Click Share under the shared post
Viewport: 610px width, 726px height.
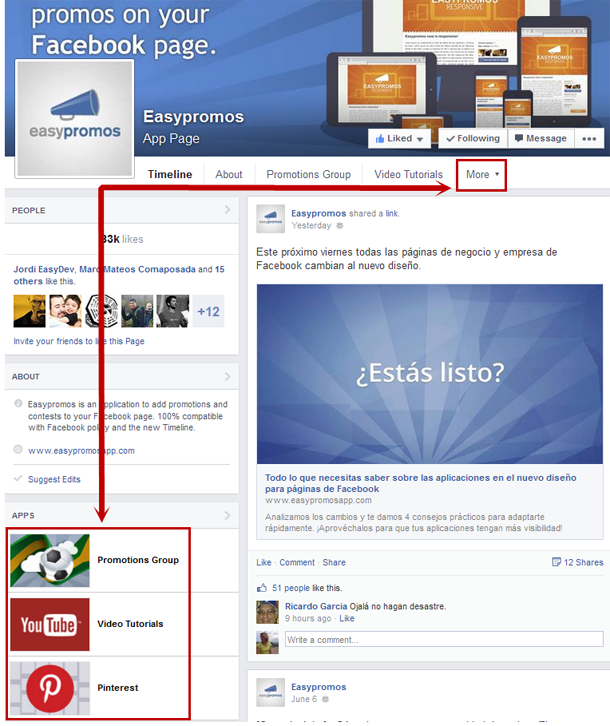[334, 563]
